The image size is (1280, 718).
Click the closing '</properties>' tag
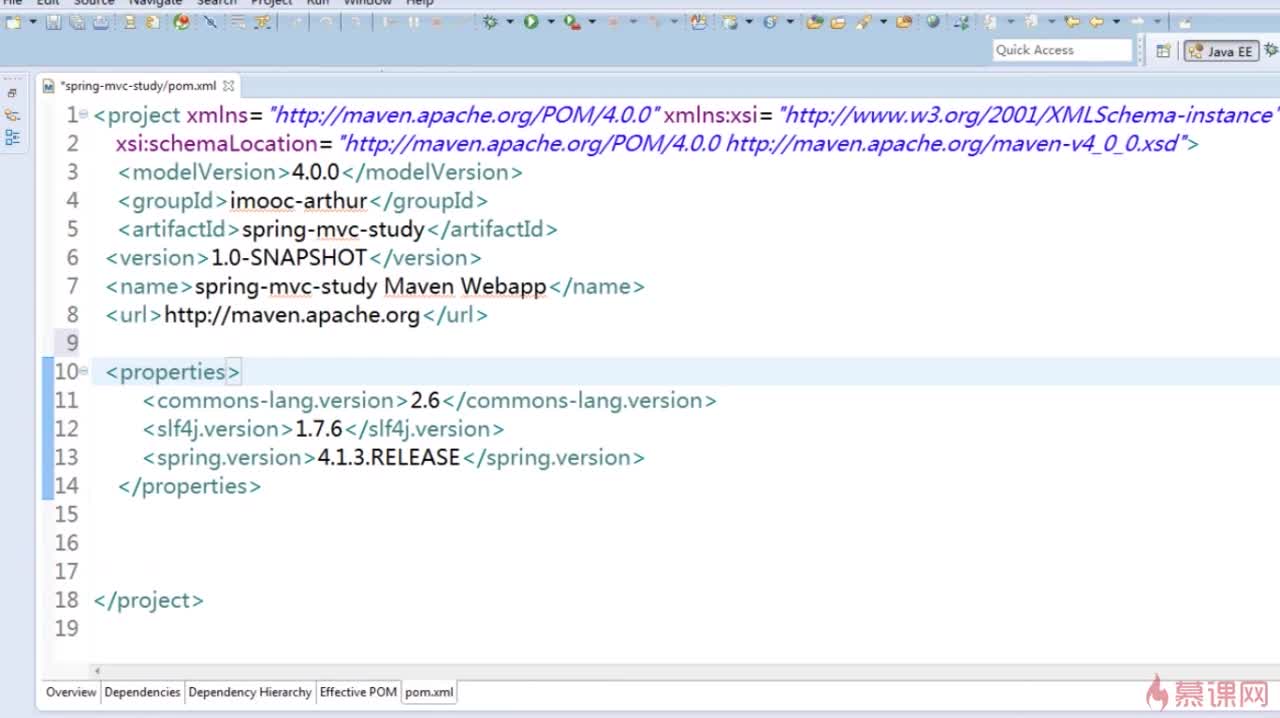[x=189, y=486]
